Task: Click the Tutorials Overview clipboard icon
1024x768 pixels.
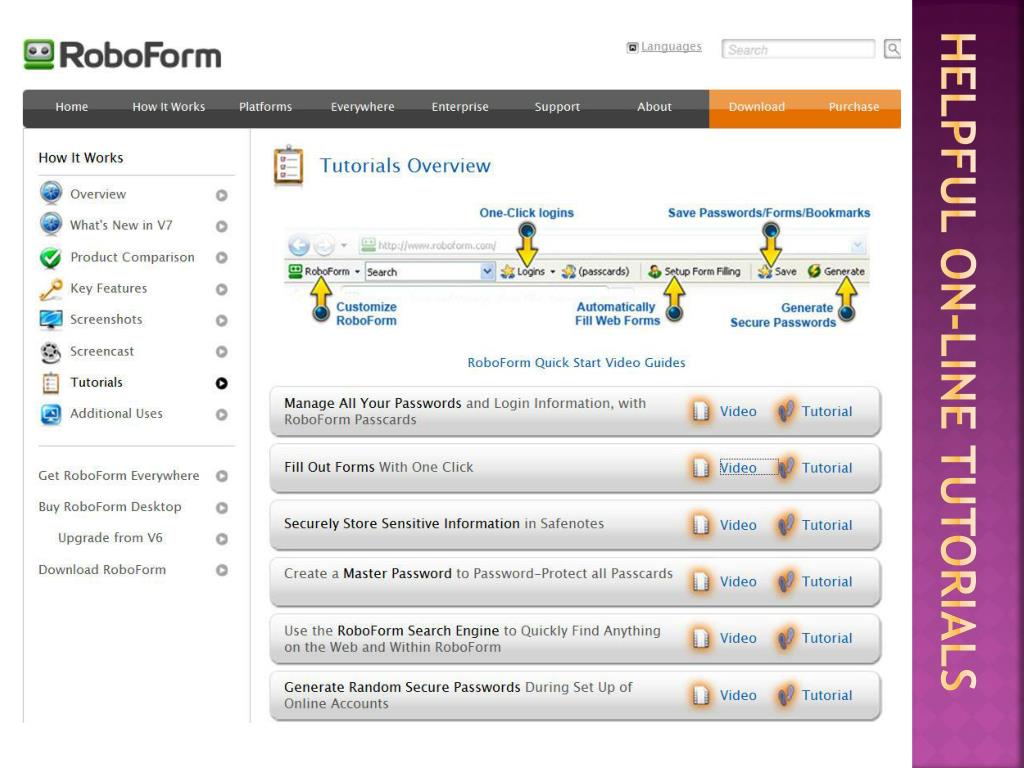Action: pos(288,165)
